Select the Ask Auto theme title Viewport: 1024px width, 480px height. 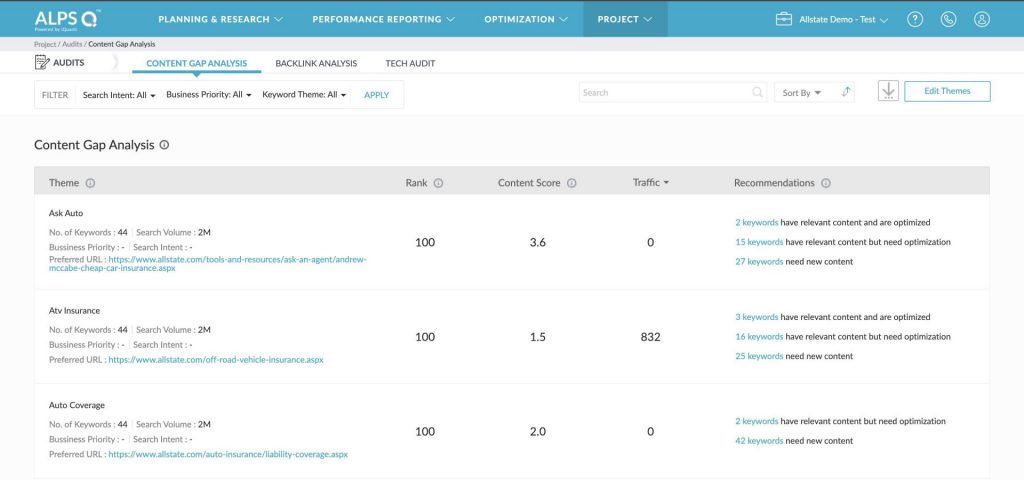click(66, 213)
